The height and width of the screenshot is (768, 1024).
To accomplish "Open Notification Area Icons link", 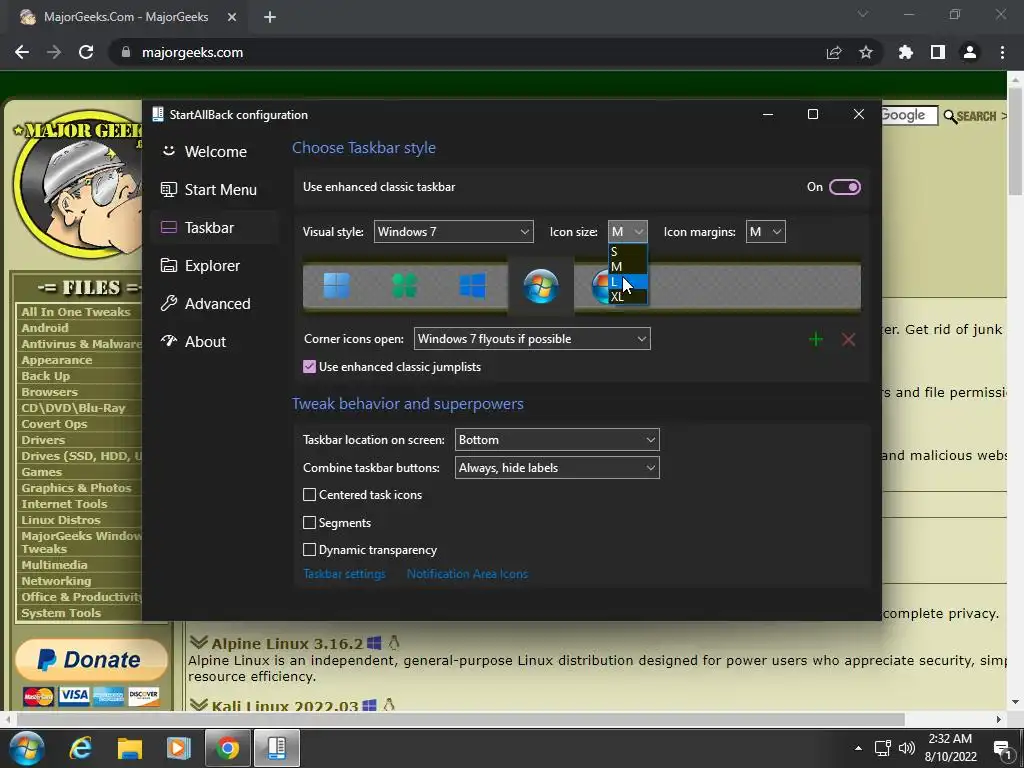I will [x=467, y=574].
